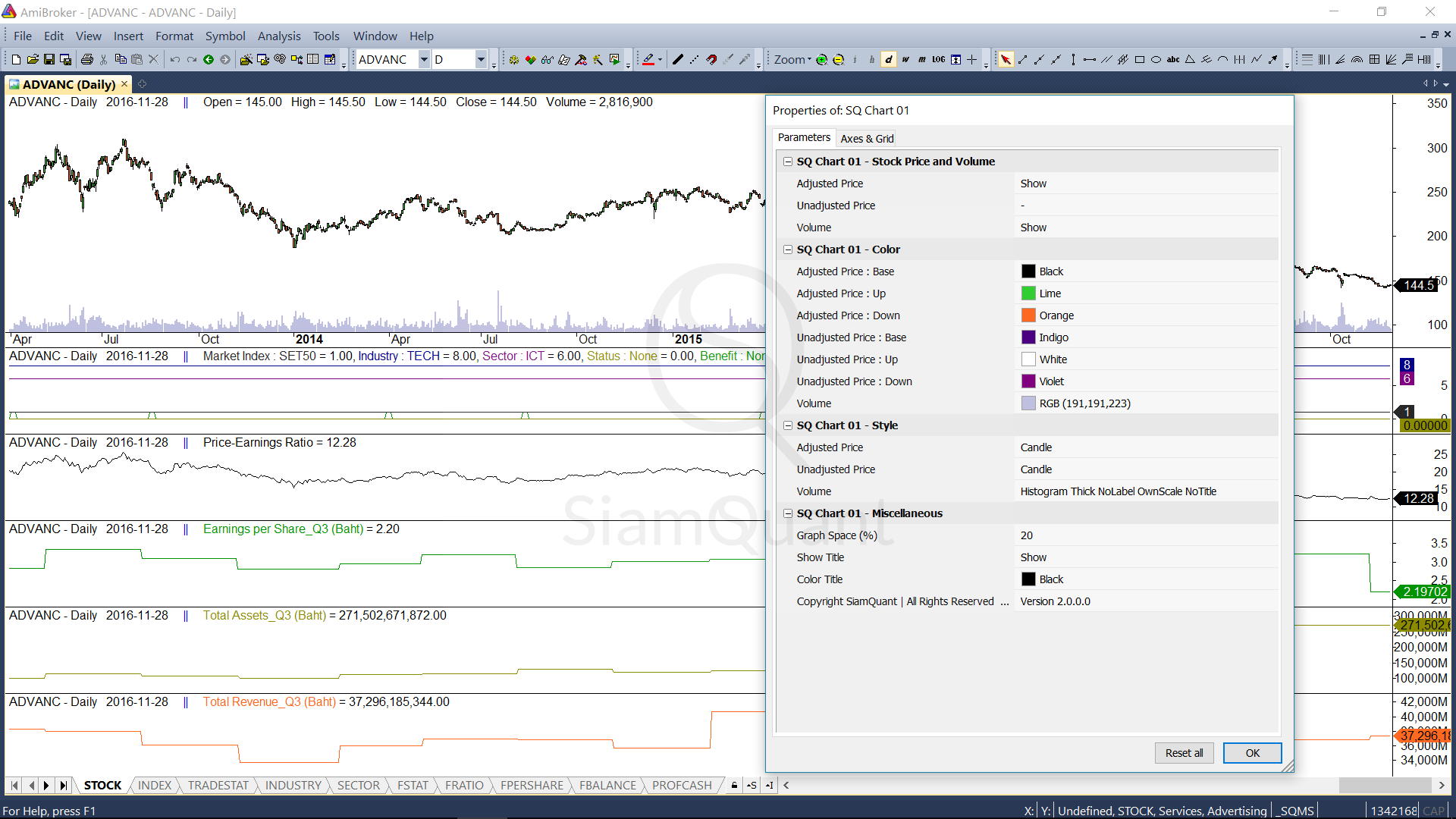Switch to Weekly interval 'w' button
Viewport: 1456px width, 819px height.
905,59
